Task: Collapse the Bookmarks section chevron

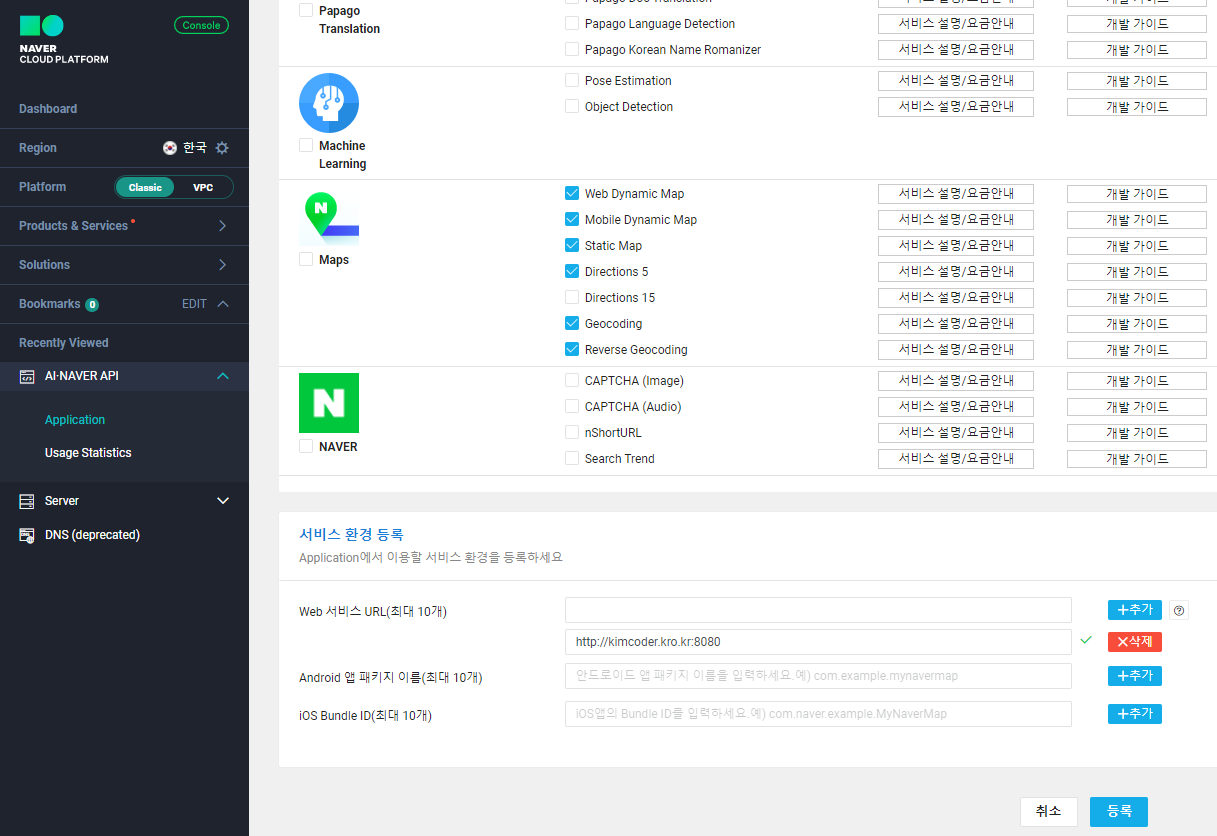Action: tap(223, 304)
